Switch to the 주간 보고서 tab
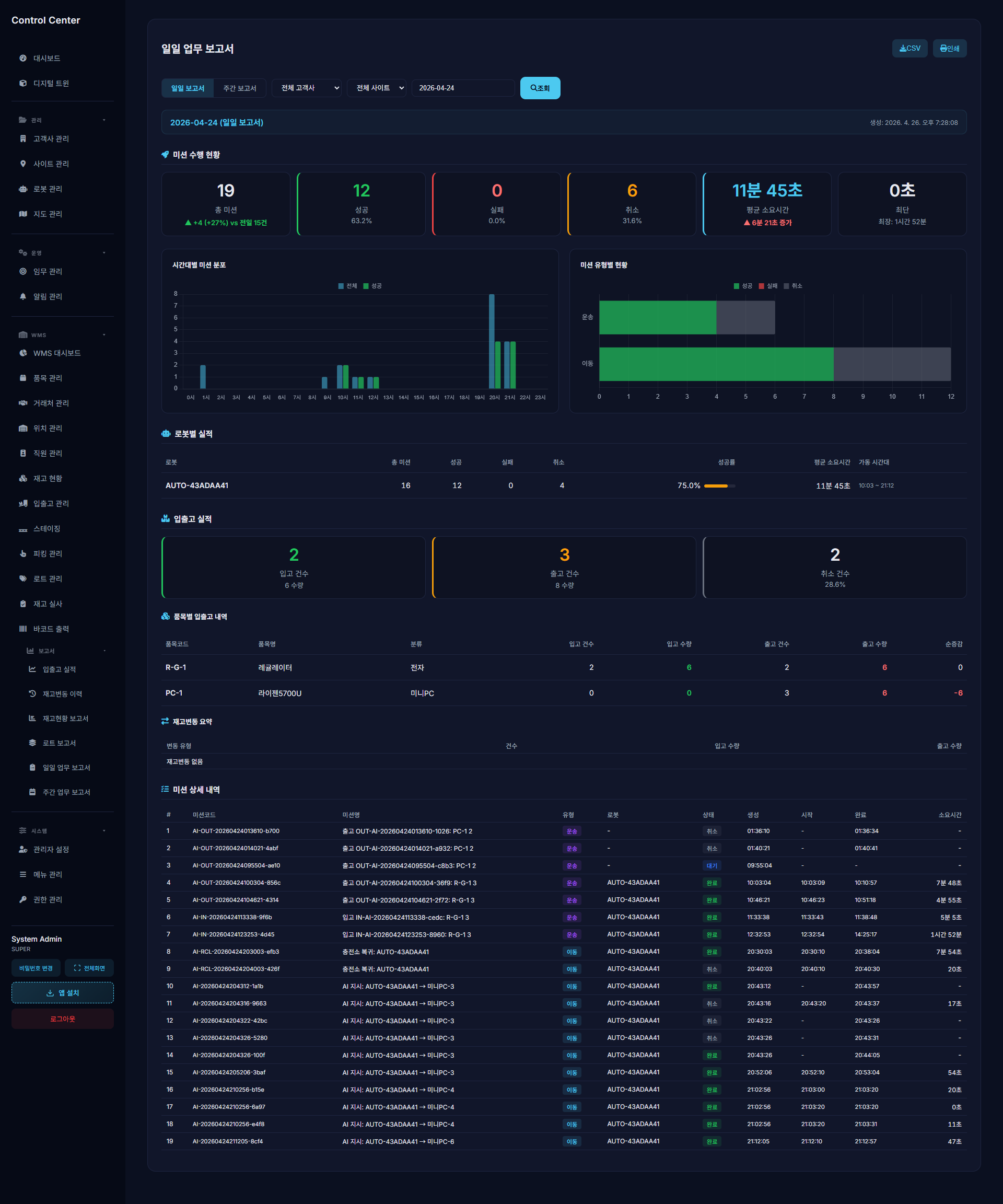 pos(240,88)
